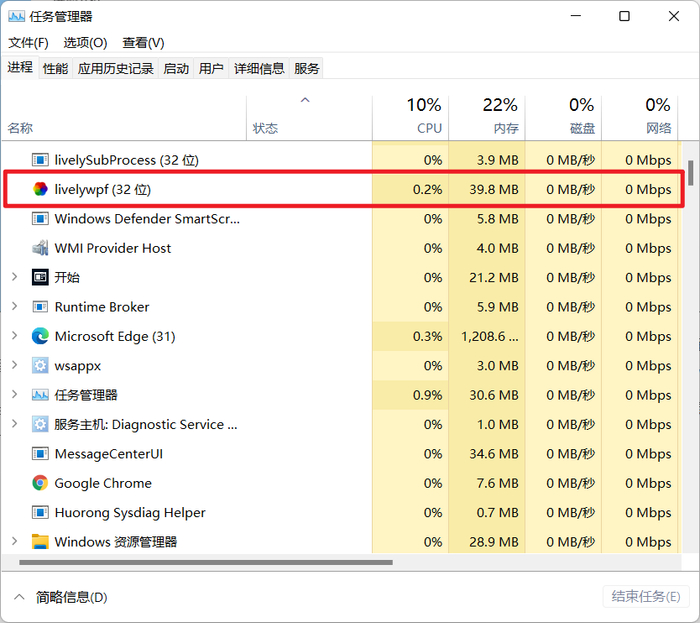The image size is (700, 623).
Task: Click the 0.3% CPU value
Action: [427, 336]
